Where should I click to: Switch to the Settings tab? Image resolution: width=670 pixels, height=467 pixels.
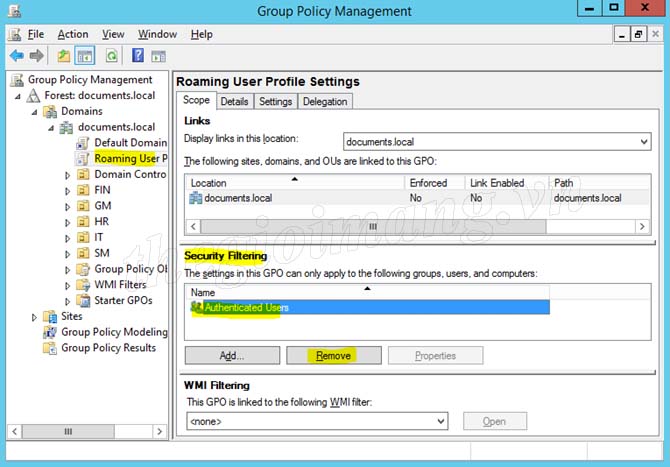coord(276,102)
